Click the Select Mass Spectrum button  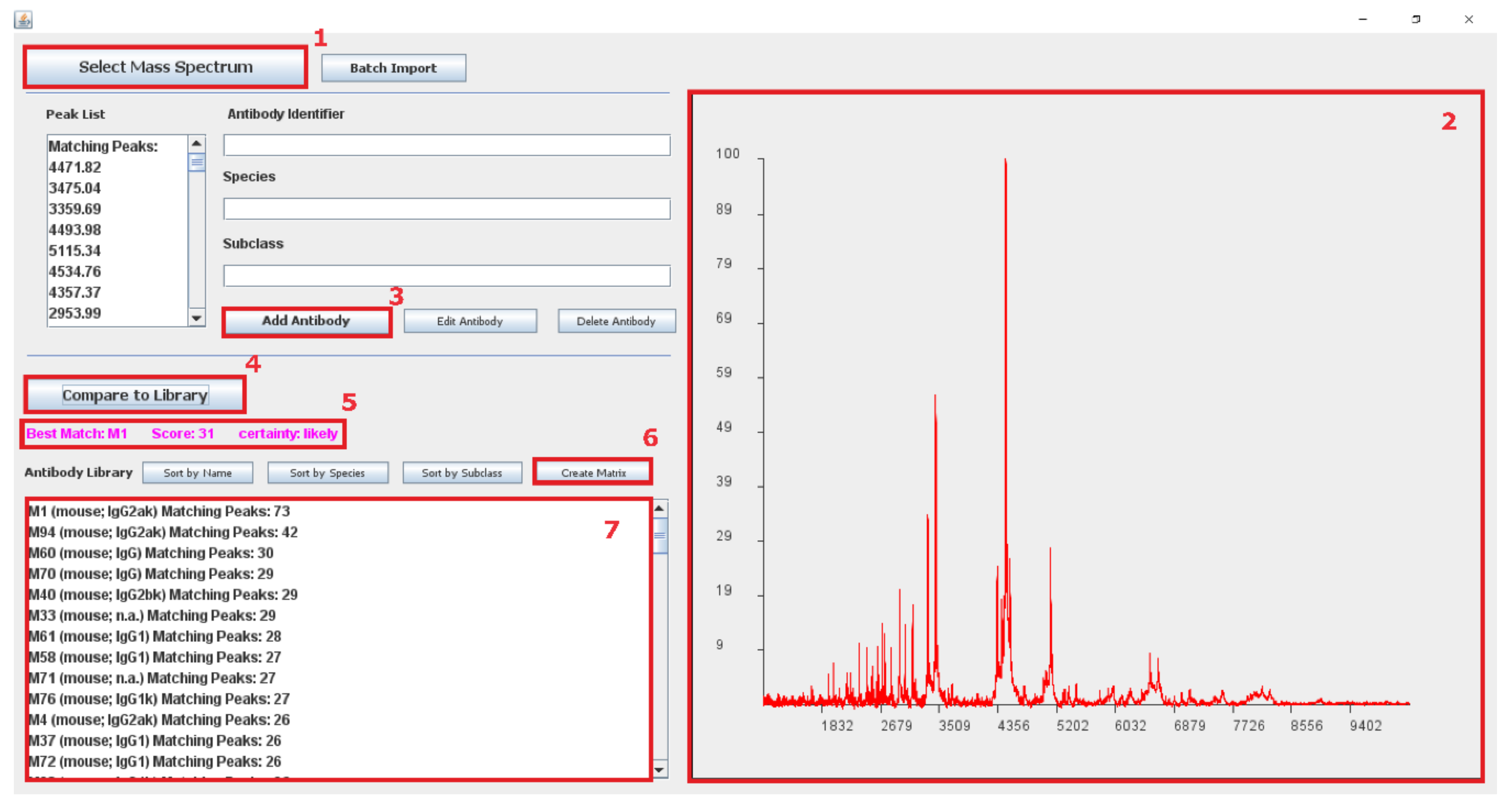(x=166, y=67)
